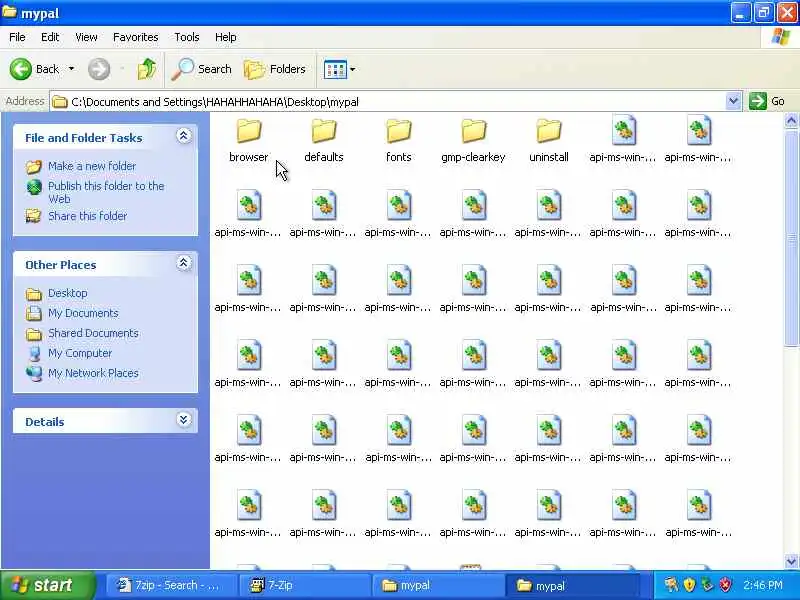Click the scrollbar down arrow
This screenshot has height=600, width=800.
[791, 561]
